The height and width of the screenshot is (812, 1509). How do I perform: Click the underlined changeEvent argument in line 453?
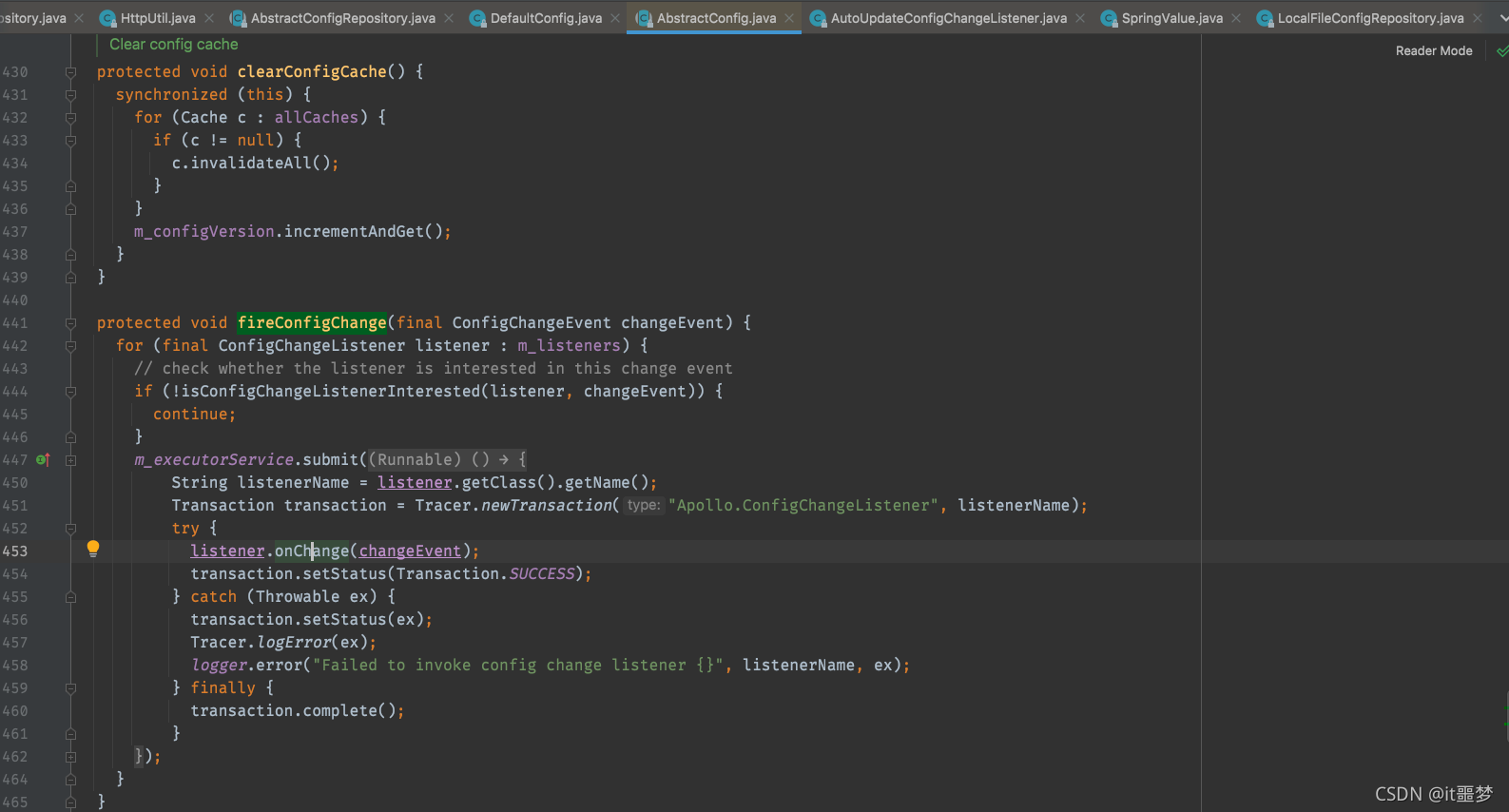point(410,551)
